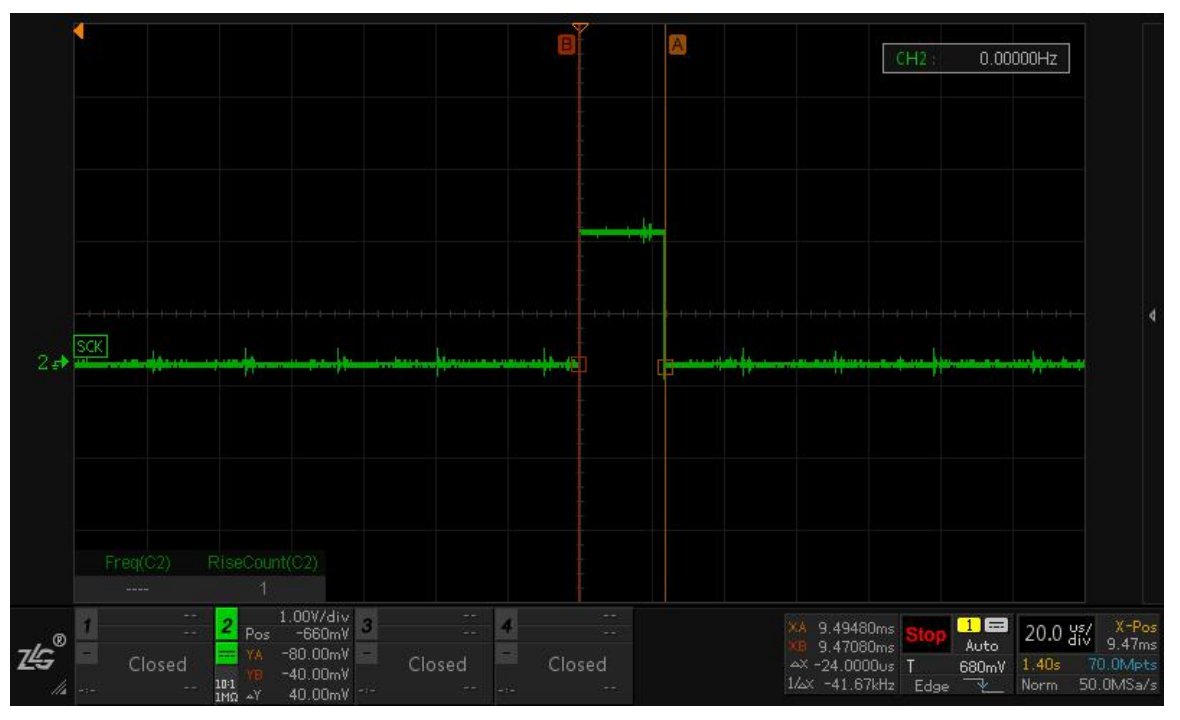Click the 70.0Mpts memory depth value
The width and height of the screenshot is (1180, 720).
point(1122,664)
